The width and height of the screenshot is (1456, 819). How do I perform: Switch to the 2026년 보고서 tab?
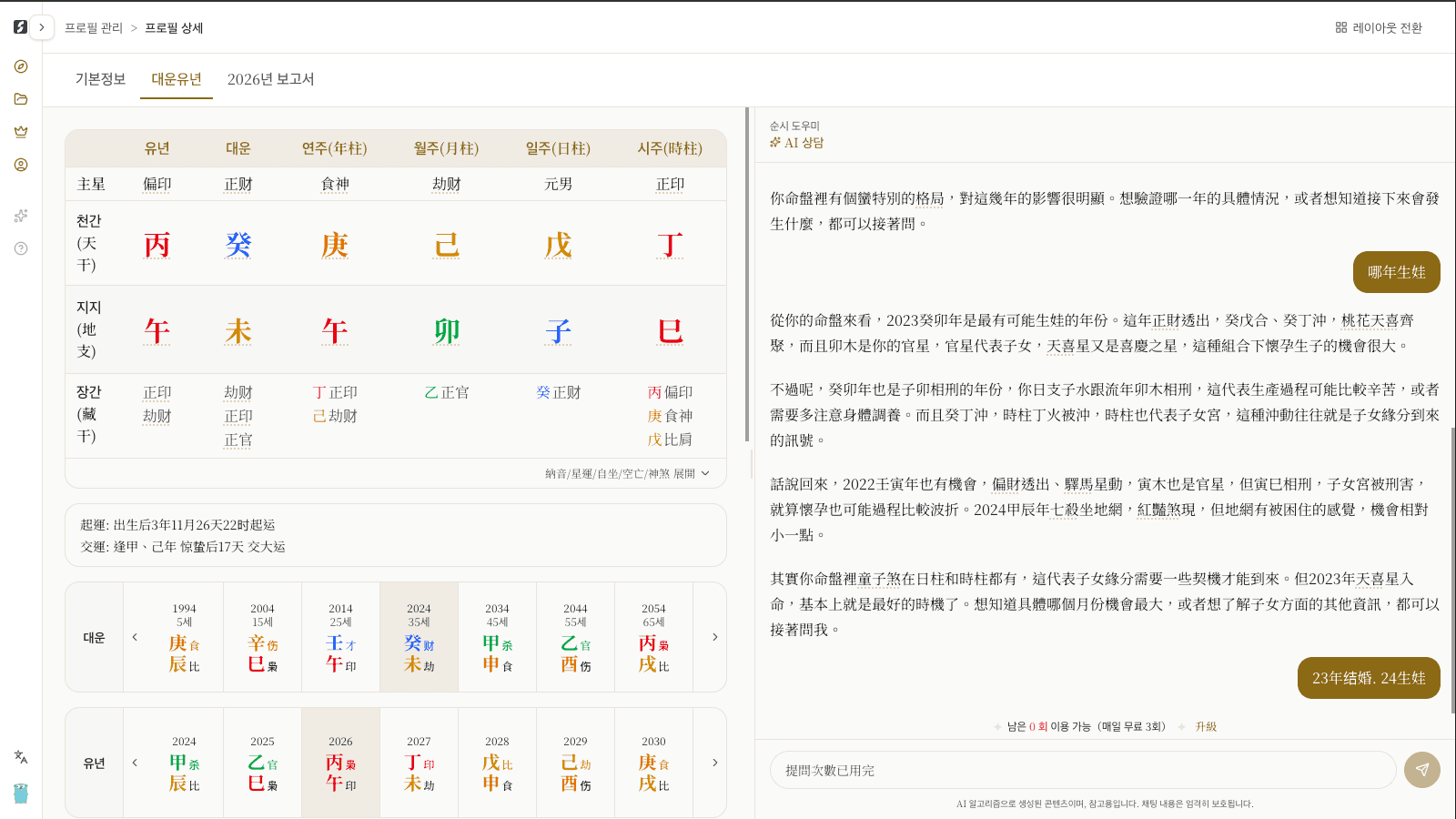pos(270,79)
